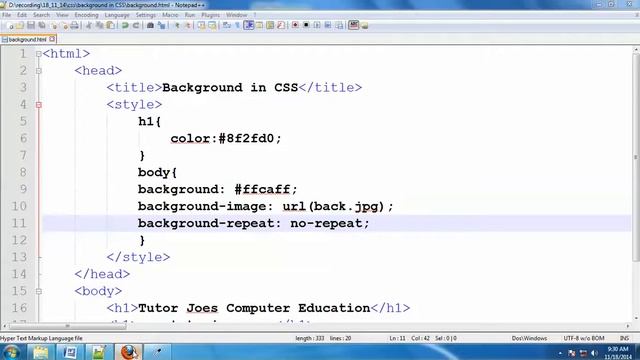Click the vertical scrollbar down arrow

(636, 318)
